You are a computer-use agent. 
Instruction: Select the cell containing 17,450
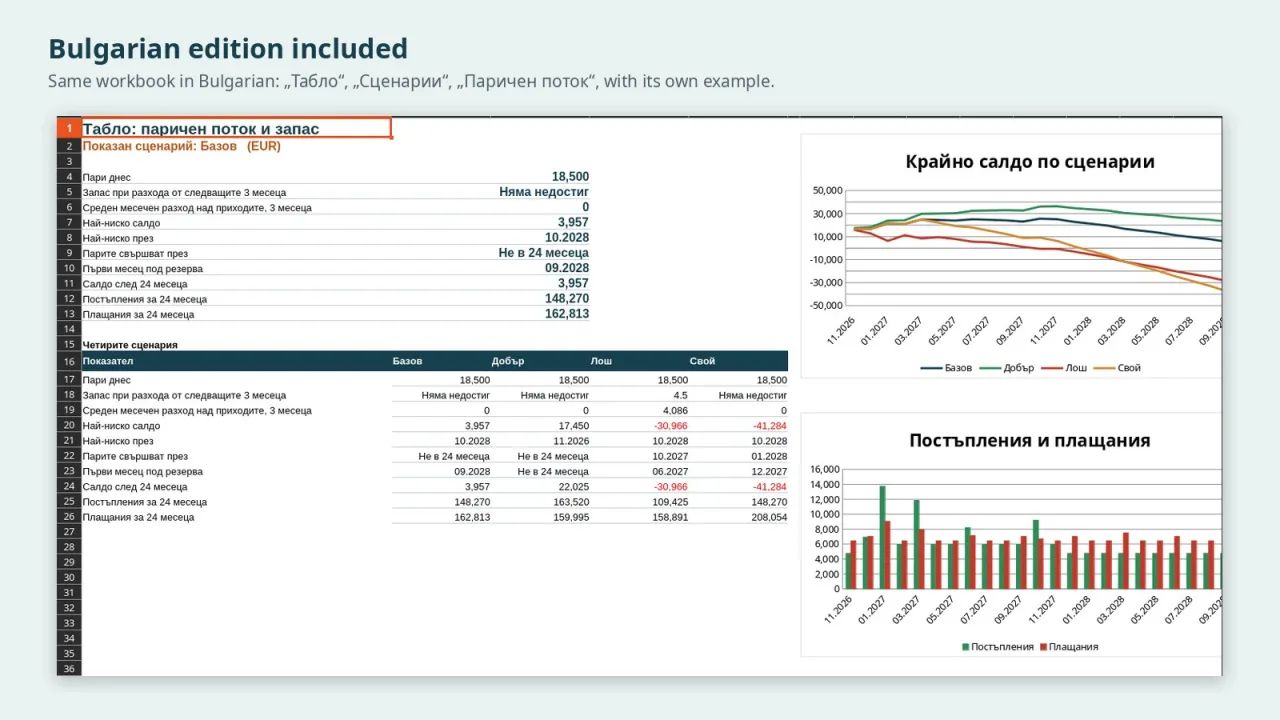point(539,426)
